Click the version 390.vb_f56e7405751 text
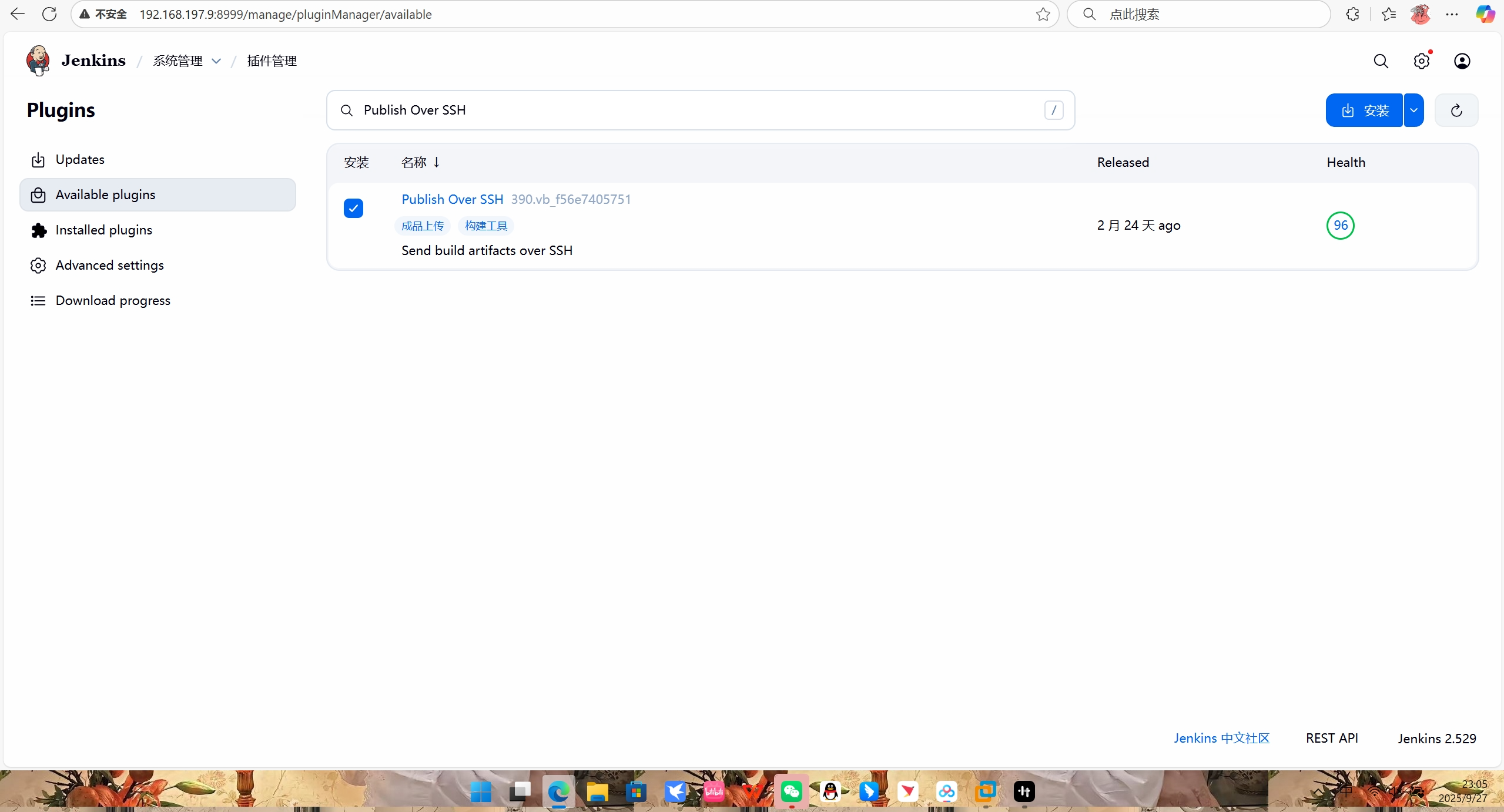This screenshot has height=812, width=1504. pos(571,200)
